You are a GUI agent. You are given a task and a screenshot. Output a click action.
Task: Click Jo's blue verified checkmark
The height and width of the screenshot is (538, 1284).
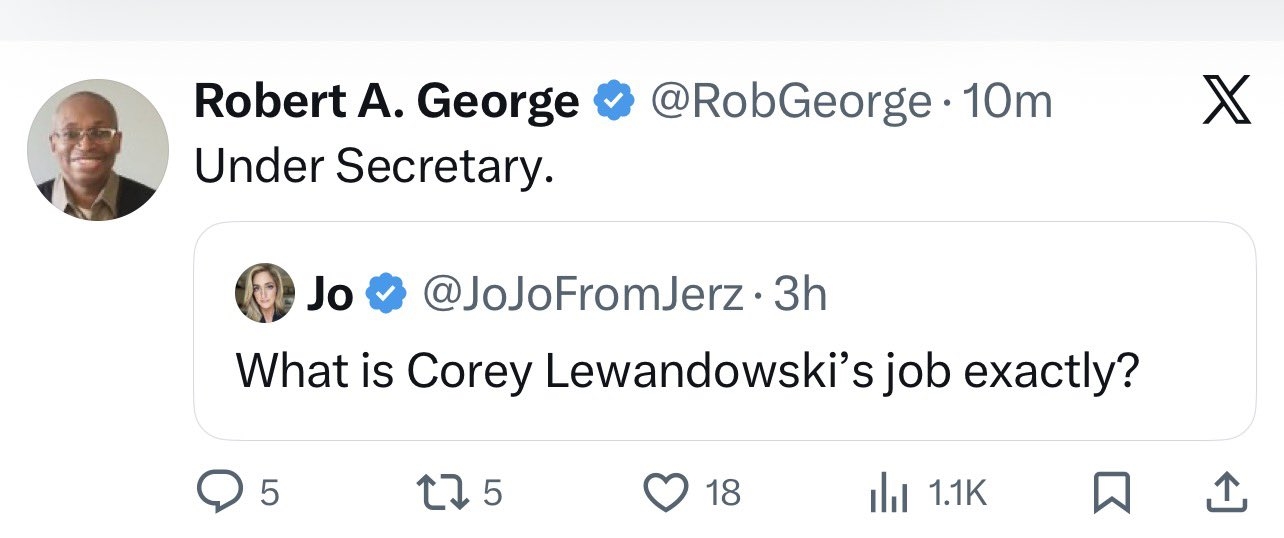coord(388,294)
